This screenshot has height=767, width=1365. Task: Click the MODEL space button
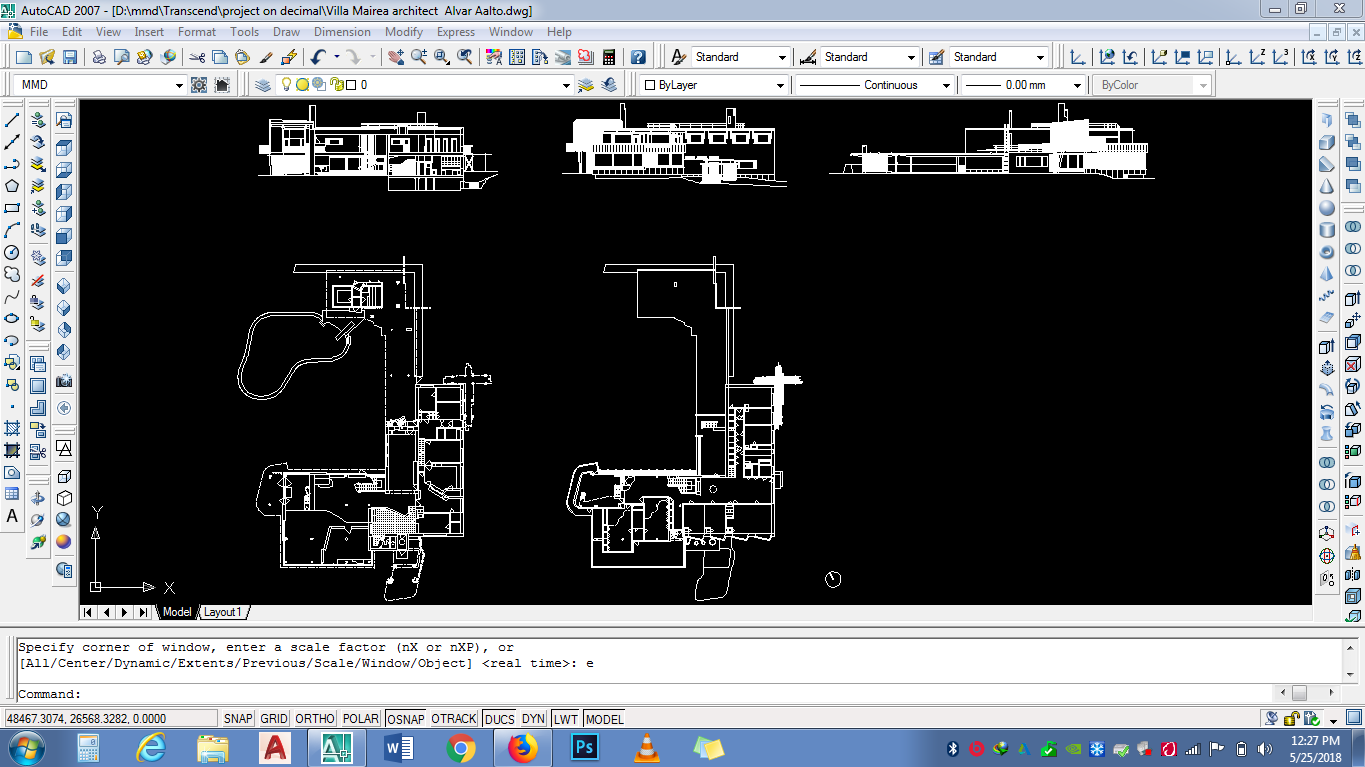pos(604,719)
